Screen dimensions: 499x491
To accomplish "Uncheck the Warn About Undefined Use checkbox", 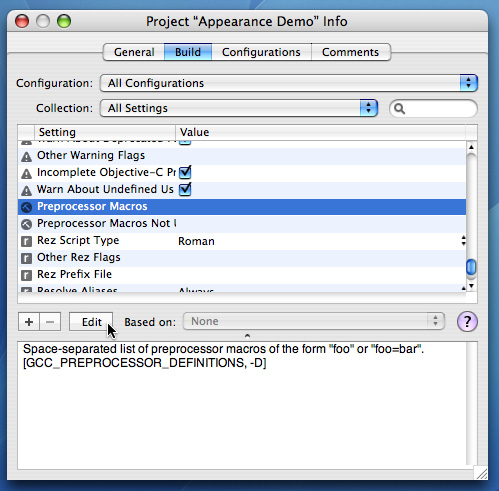I will point(185,189).
